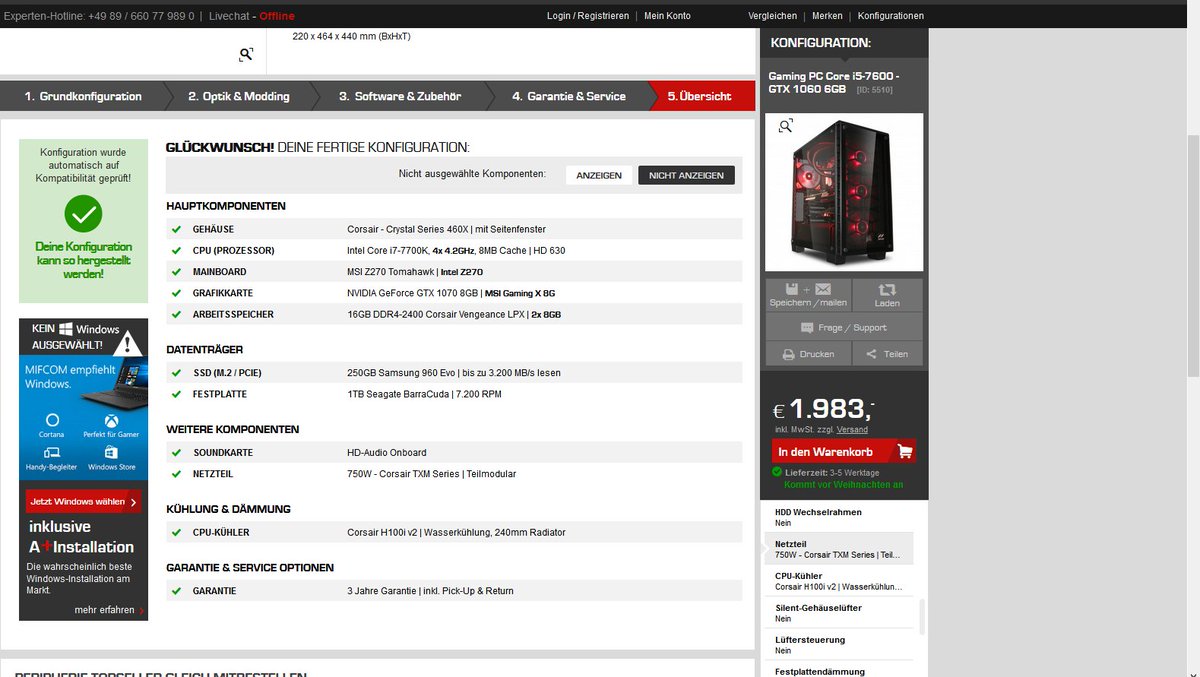Open Speichern / mailen for this configuration
The width and height of the screenshot is (1200, 677).
tap(808, 295)
